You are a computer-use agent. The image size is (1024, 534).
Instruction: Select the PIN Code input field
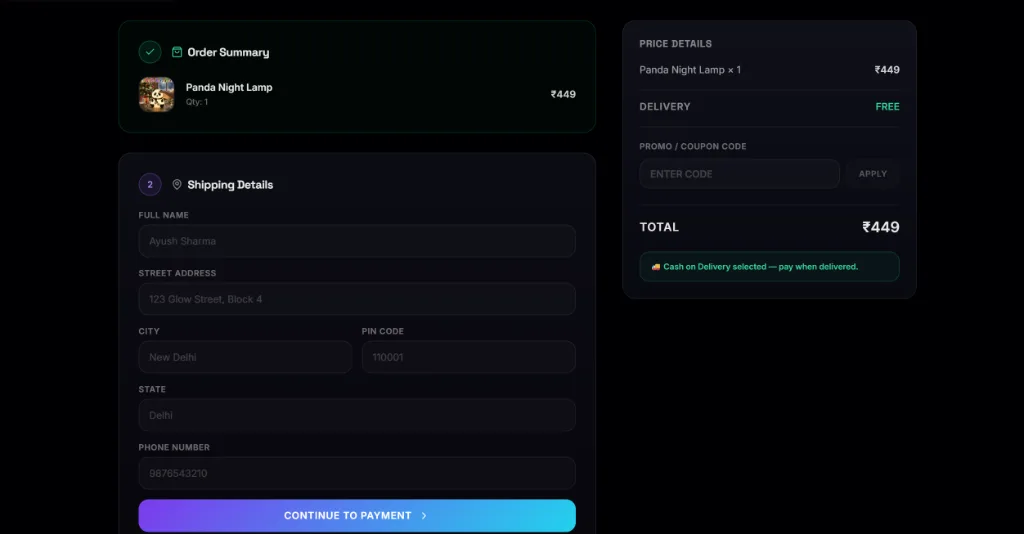point(468,357)
